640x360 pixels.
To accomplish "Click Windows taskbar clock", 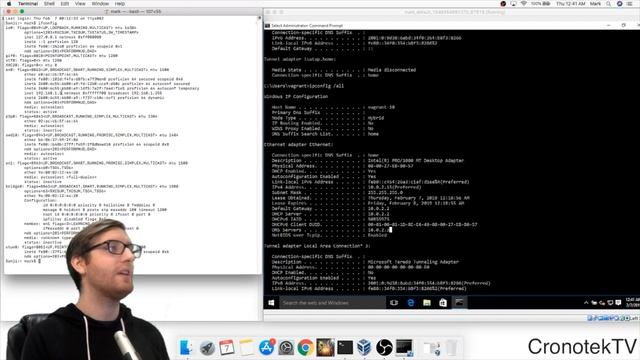I will [632, 302].
